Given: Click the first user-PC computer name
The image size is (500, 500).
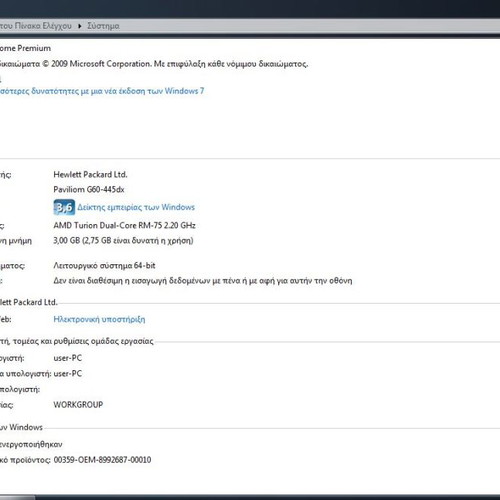Looking at the screenshot, I should point(68,358).
